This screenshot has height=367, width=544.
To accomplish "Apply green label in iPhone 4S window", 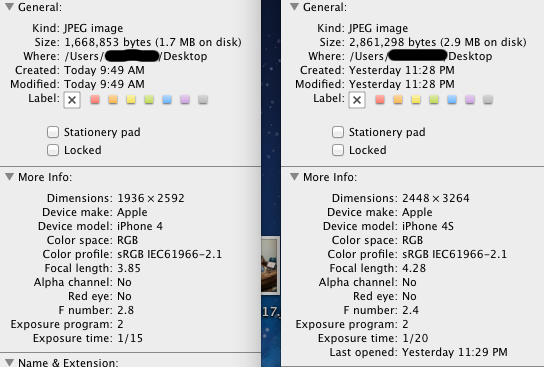I will [434, 100].
